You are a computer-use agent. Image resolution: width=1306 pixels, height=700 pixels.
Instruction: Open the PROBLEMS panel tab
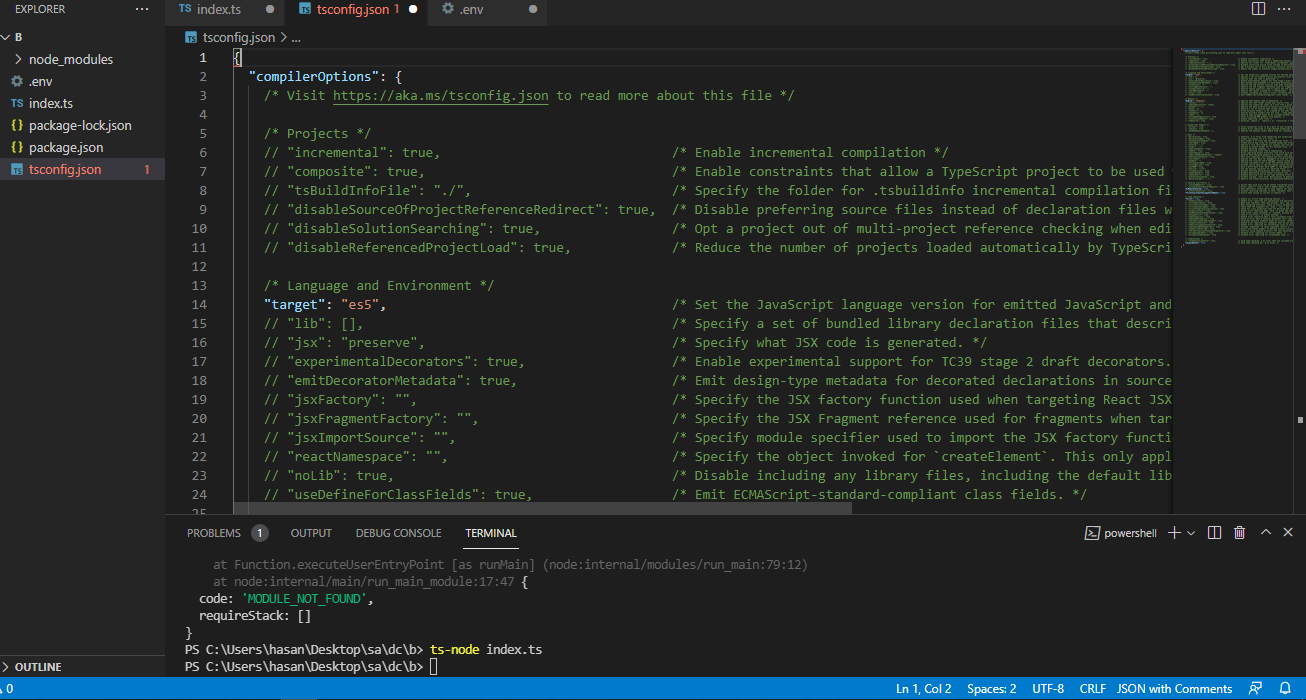pos(214,533)
